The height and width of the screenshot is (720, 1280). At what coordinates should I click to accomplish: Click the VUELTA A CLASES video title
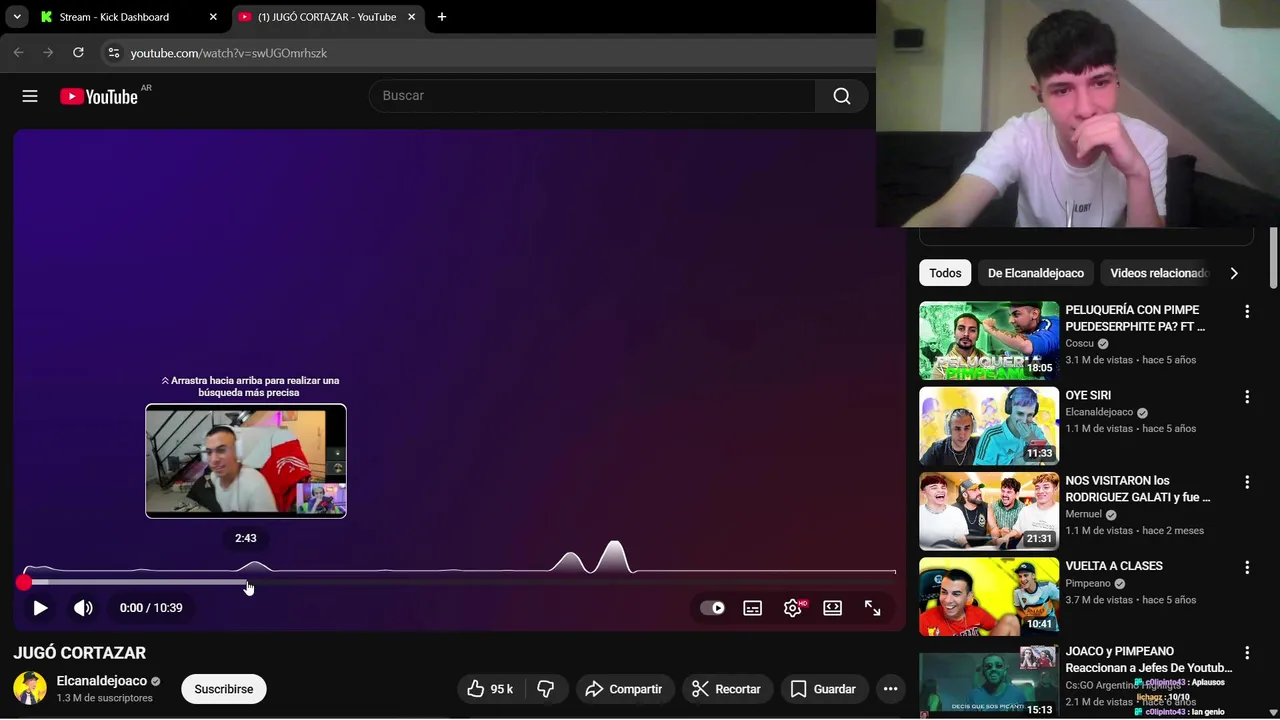(x=1114, y=566)
